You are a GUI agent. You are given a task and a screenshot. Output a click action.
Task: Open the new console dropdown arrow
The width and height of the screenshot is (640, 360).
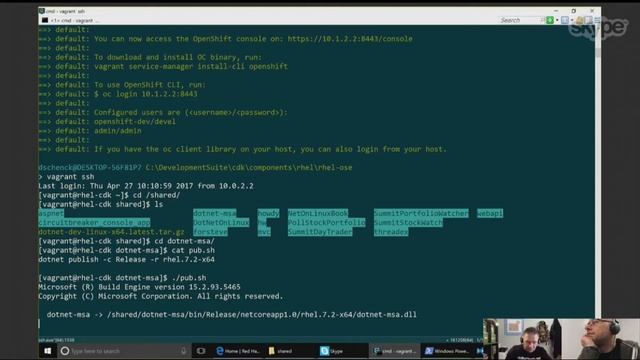point(557,20)
